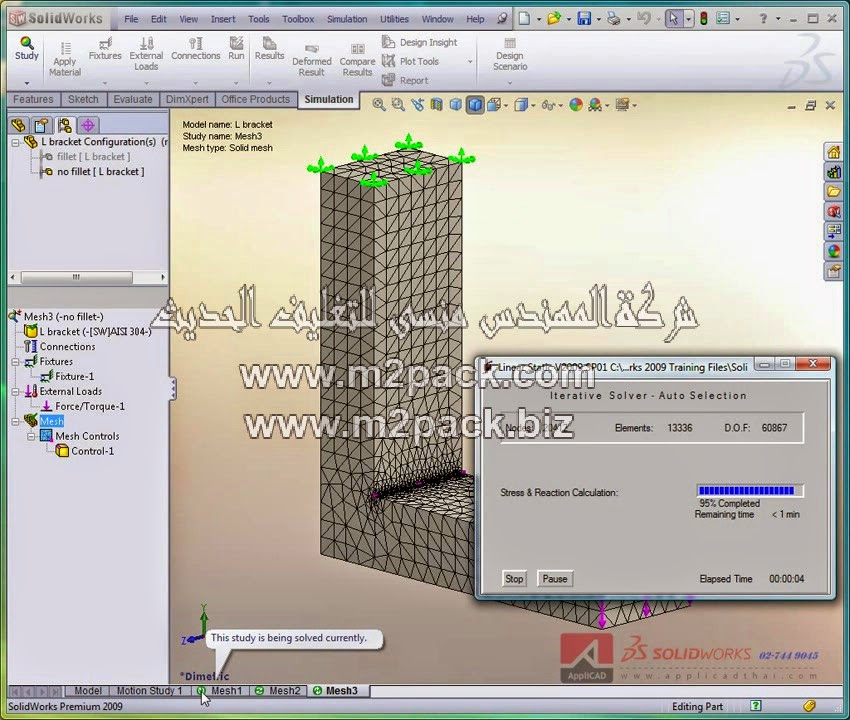The height and width of the screenshot is (720, 850).
Task: Collapse the External Loads tree node
Action: pyautogui.click(x=16, y=391)
